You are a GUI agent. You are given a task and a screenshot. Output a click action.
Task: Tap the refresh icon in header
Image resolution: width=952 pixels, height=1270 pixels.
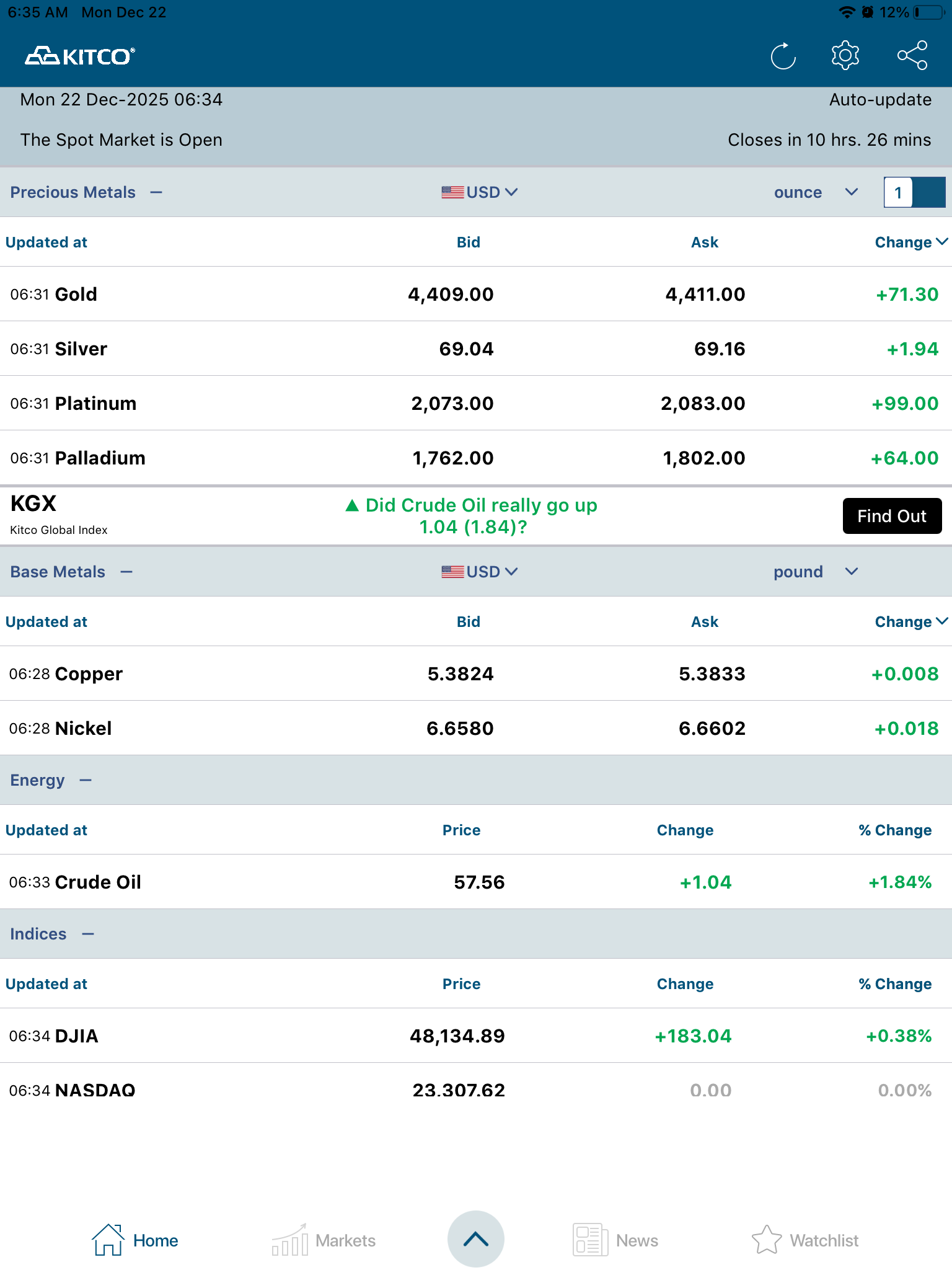coord(783,56)
